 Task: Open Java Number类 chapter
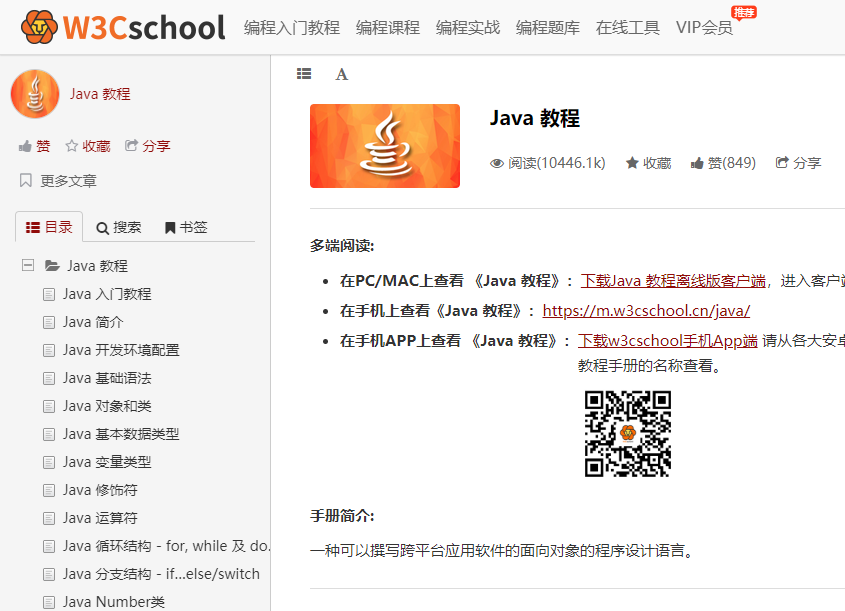[x=114, y=602]
